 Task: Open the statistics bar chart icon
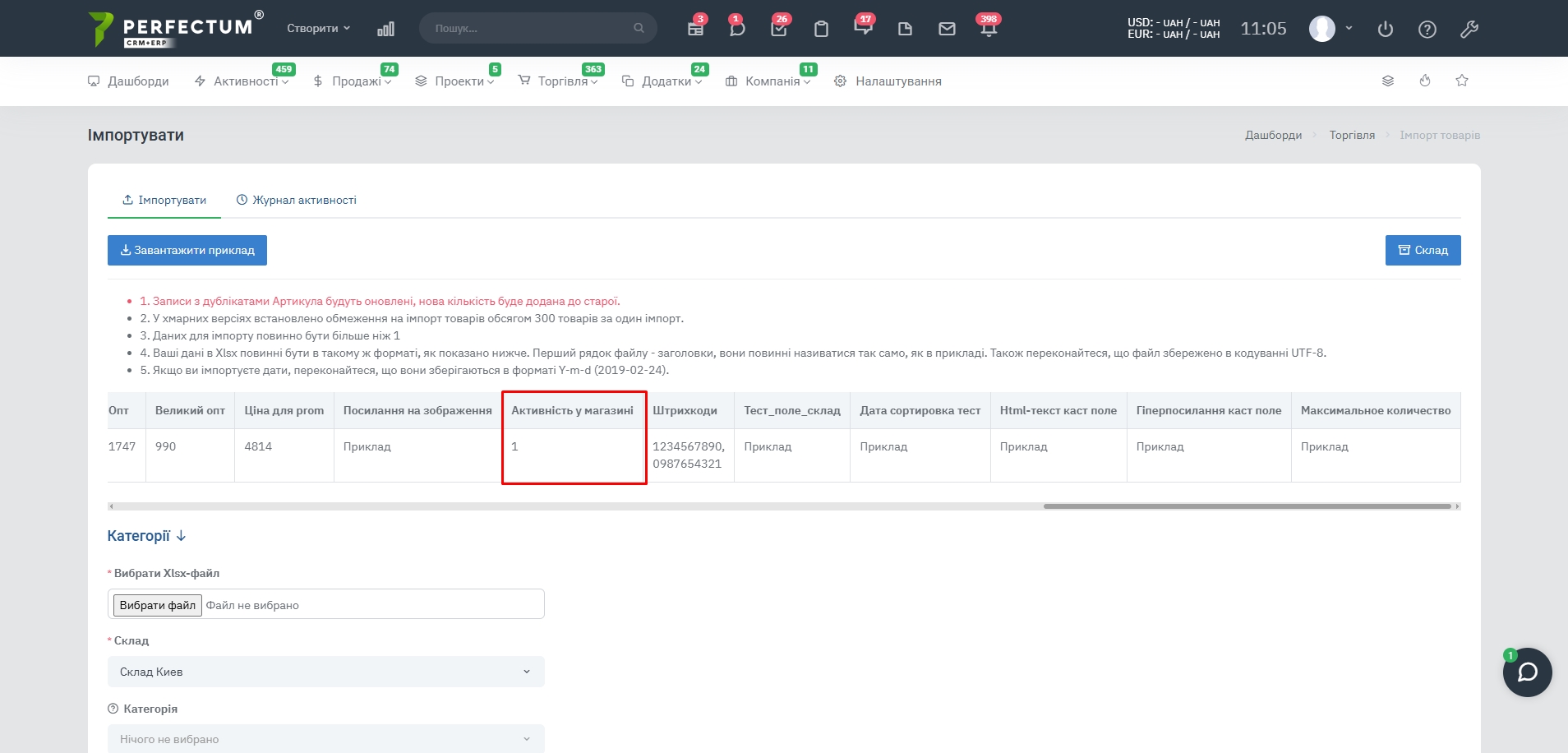pos(385,29)
